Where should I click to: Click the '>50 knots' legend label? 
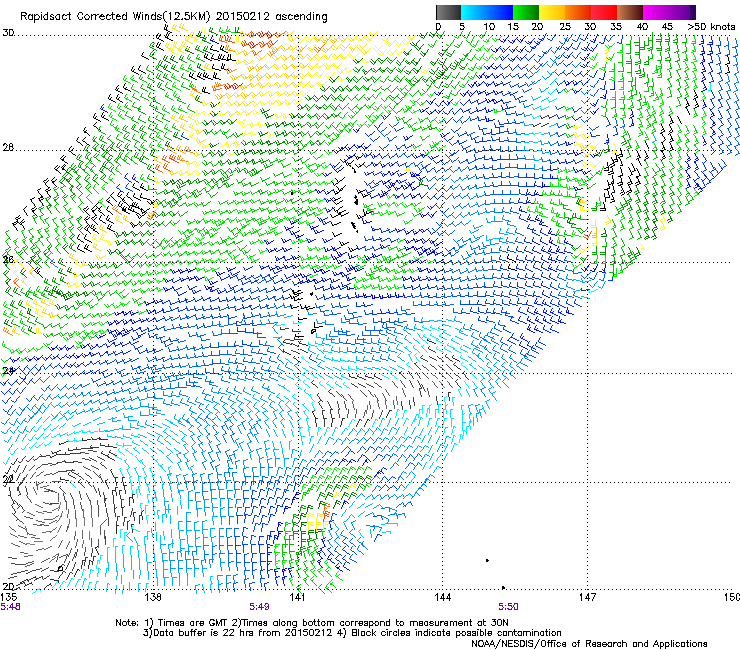[711, 27]
